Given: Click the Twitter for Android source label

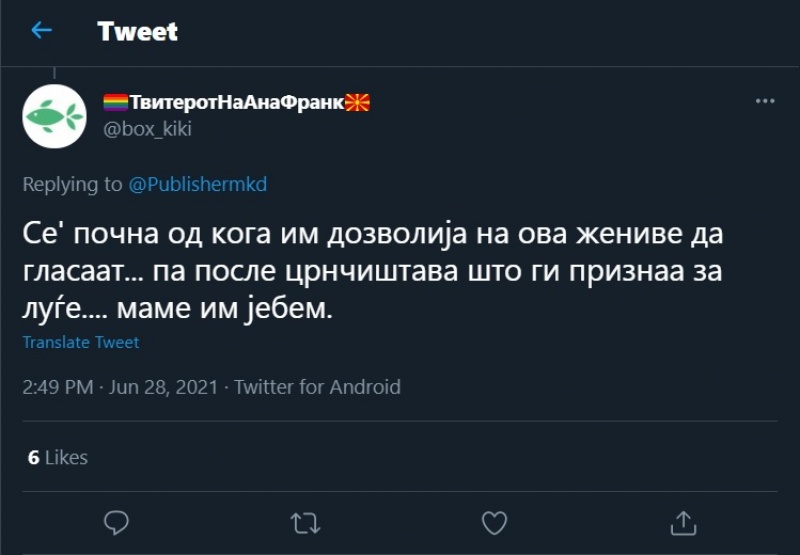Looking at the screenshot, I should (x=317, y=387).
